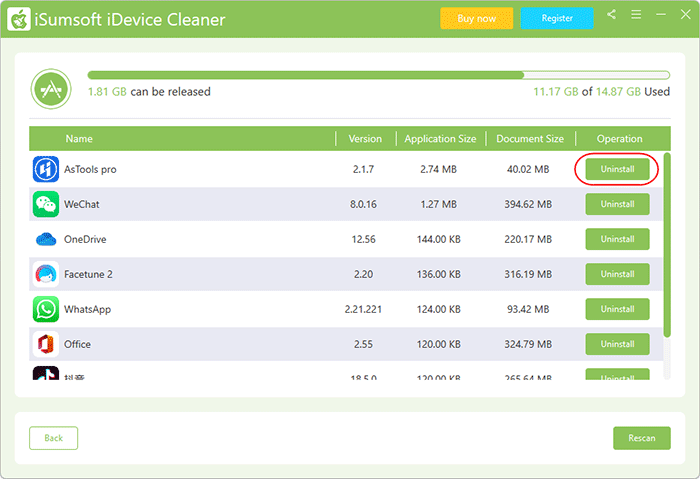Sort by Application Size column header

pyautogui.click(x=440, y=139)
